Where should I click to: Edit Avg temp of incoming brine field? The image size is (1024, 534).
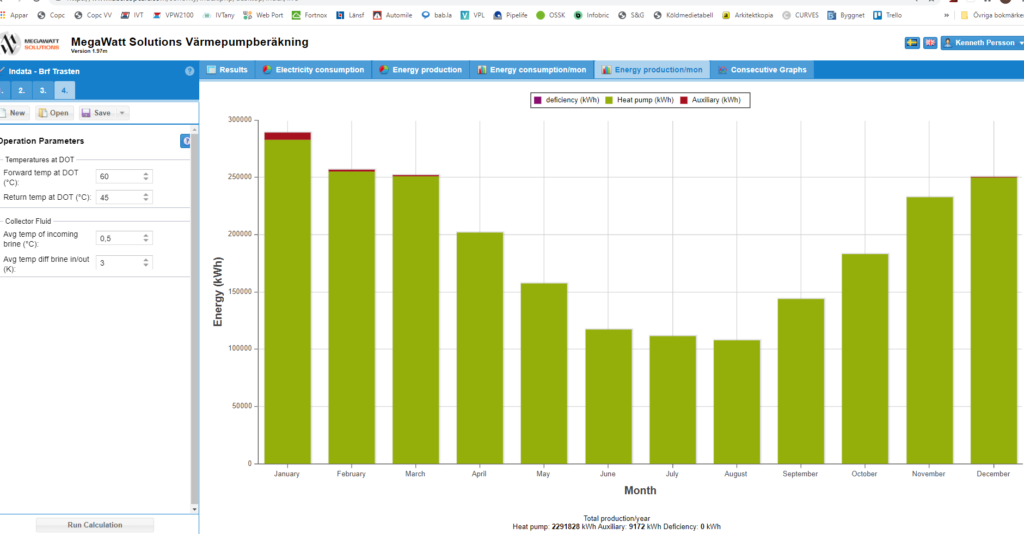click(x=118, y=238)
